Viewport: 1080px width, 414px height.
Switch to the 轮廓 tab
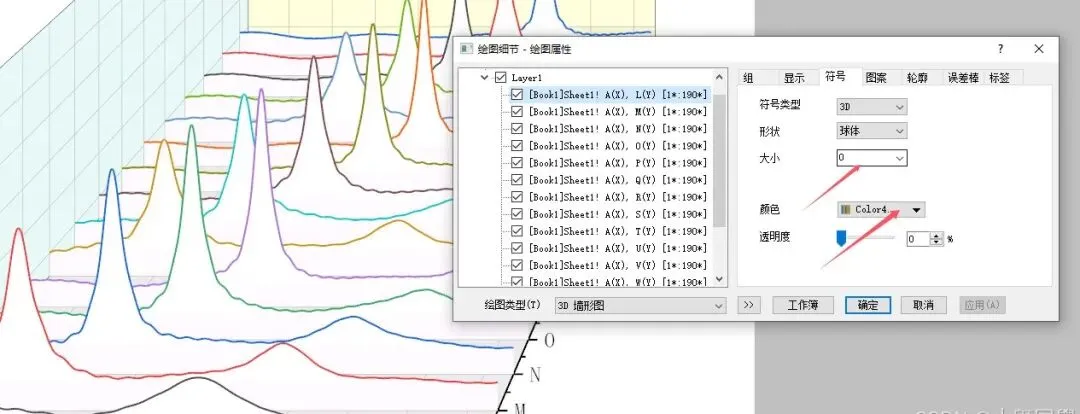[917, 78]
